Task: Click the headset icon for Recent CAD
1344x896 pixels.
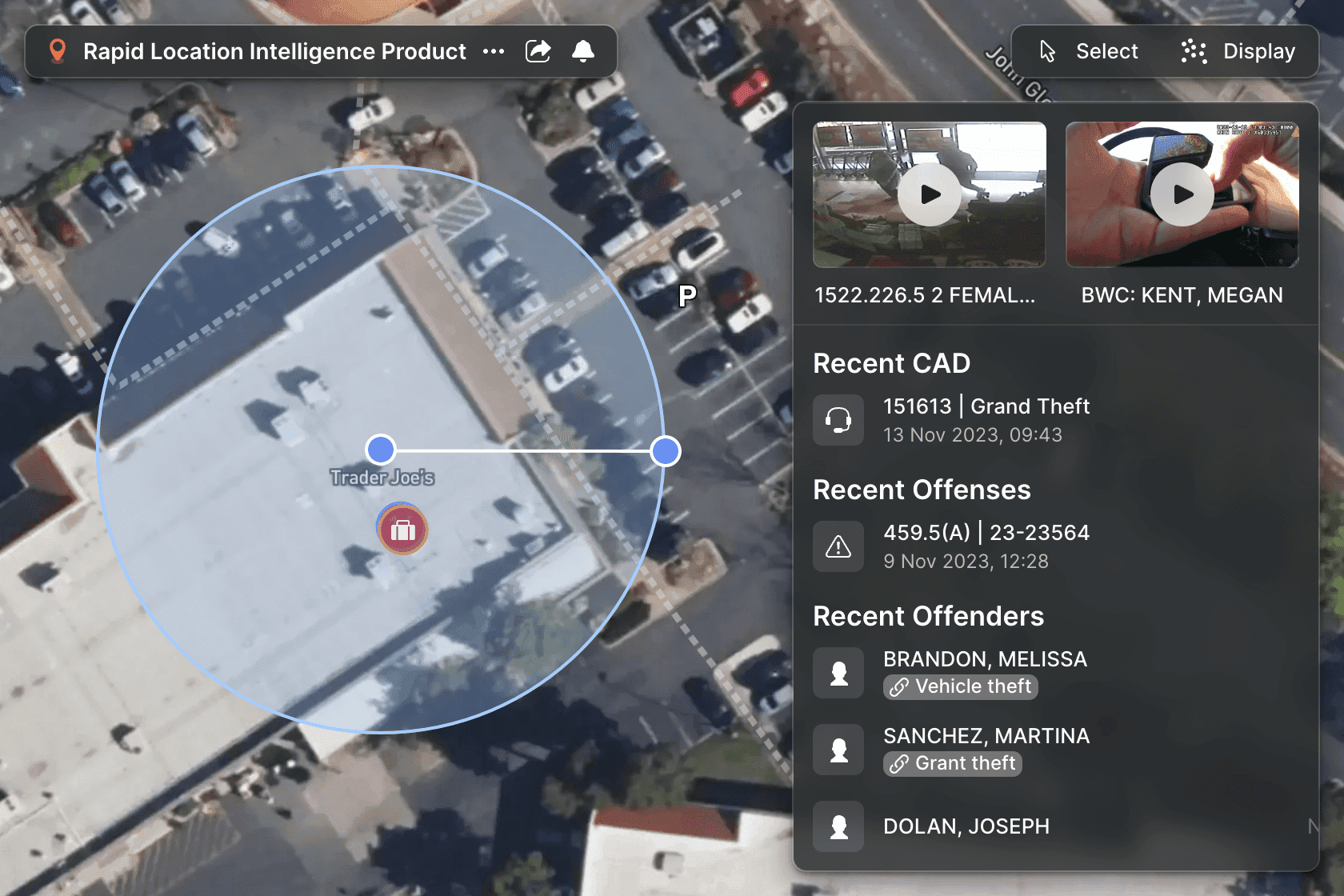Action: click(x=838, y=420)
